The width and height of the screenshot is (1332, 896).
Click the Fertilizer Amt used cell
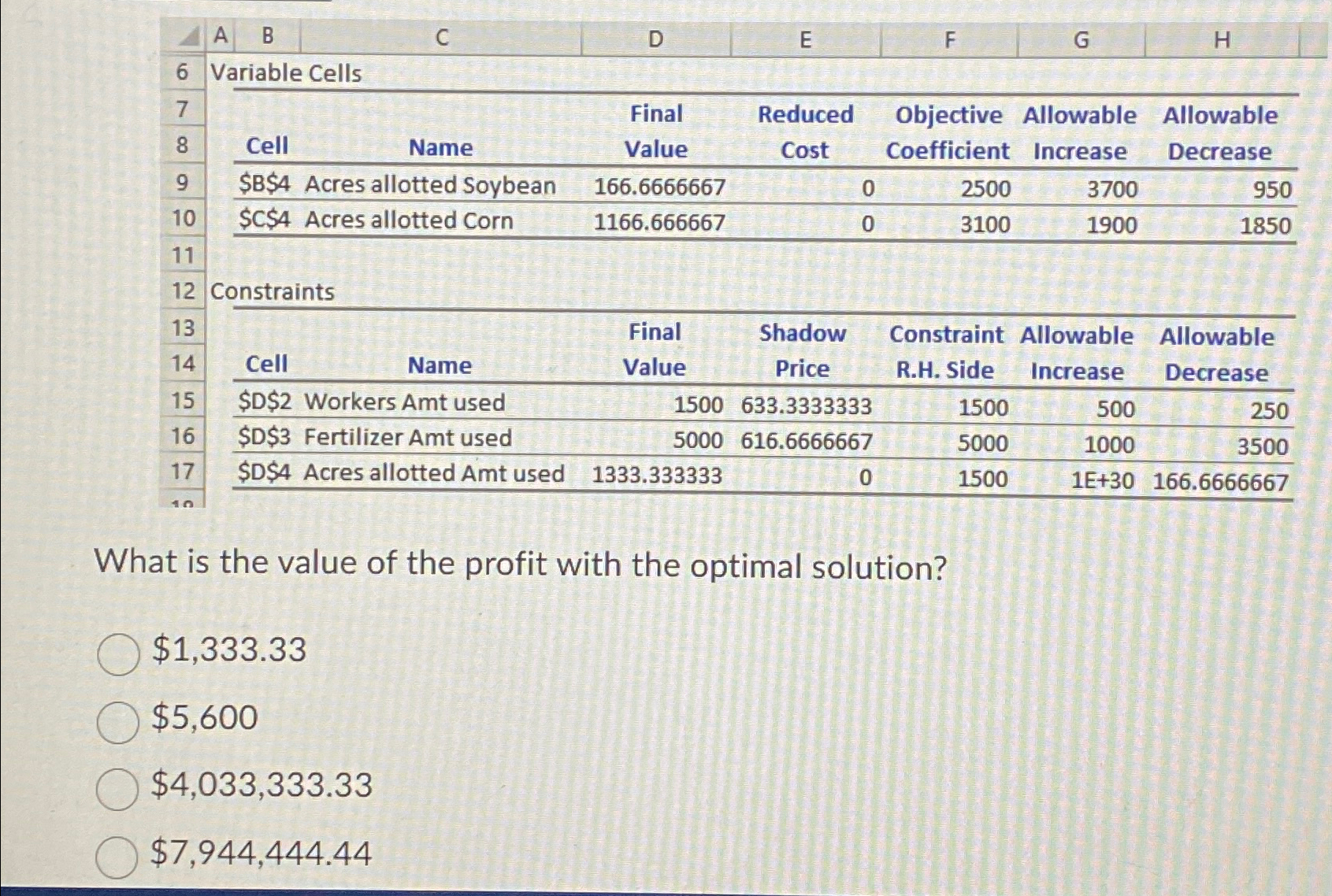[x=408, y=439]
